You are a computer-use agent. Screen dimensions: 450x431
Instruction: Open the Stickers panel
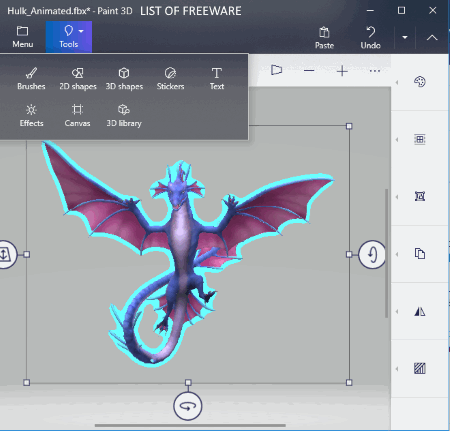coord(170,79)
